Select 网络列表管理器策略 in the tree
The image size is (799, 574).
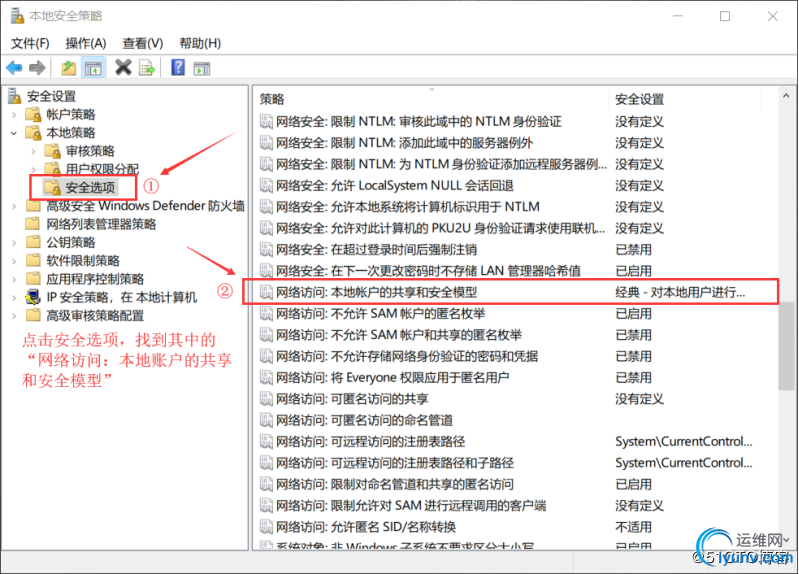tap(101, 224)
